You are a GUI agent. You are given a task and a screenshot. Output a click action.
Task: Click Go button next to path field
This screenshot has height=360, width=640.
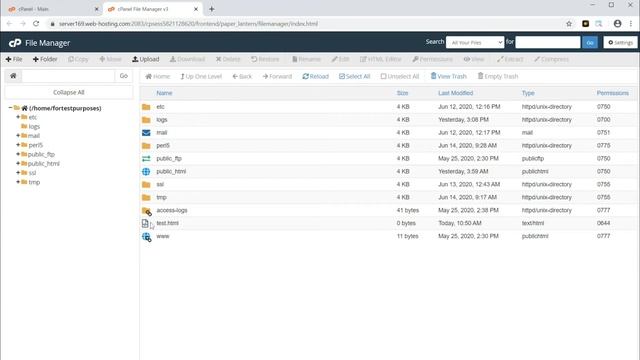(124, 76)
